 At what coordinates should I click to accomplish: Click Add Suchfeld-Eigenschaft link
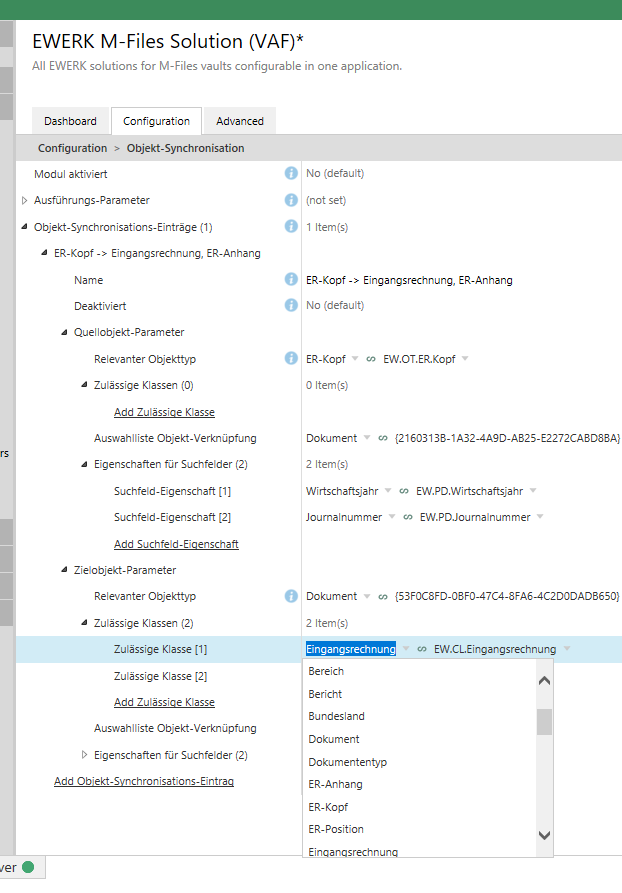point(176,544)
